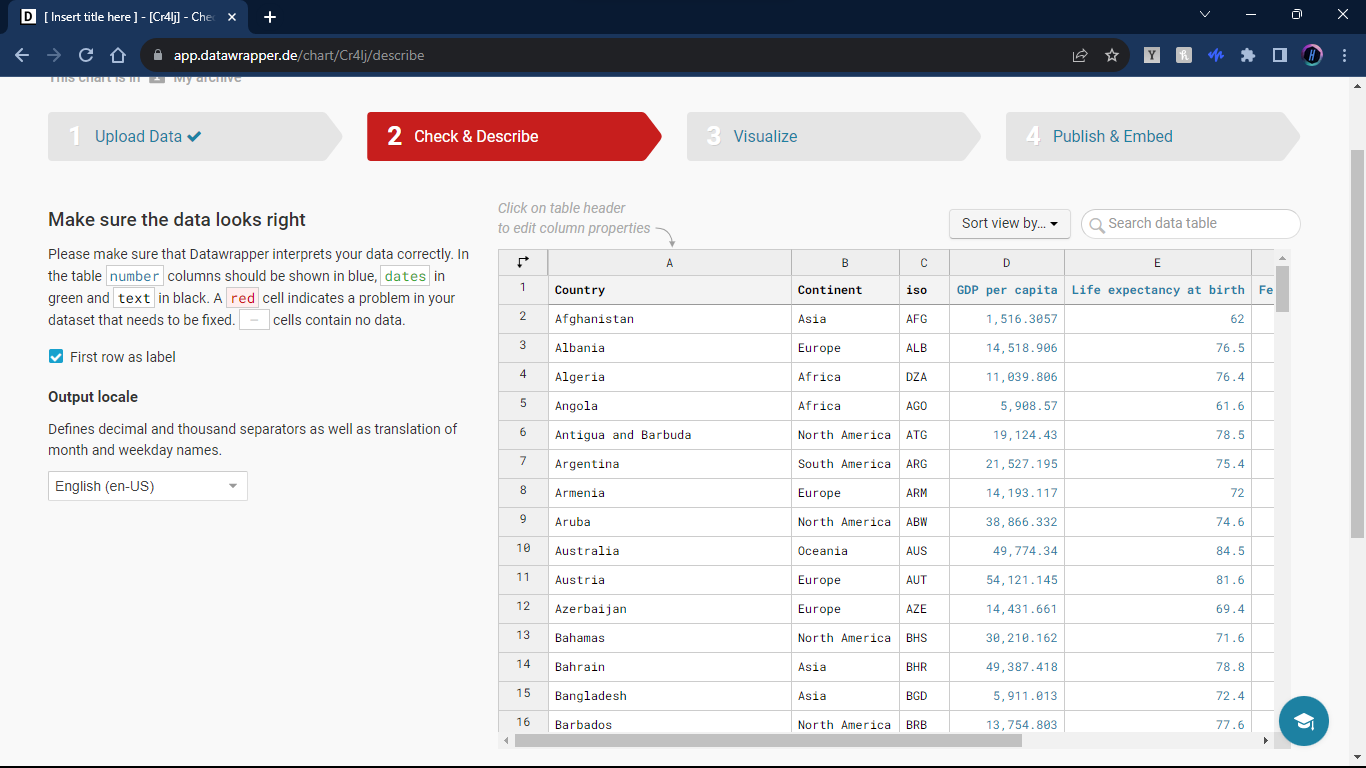The width and height of the screenshot is (1366, 768).
Task: Return to the Upload Data step
Action: [x=138, y=137]
